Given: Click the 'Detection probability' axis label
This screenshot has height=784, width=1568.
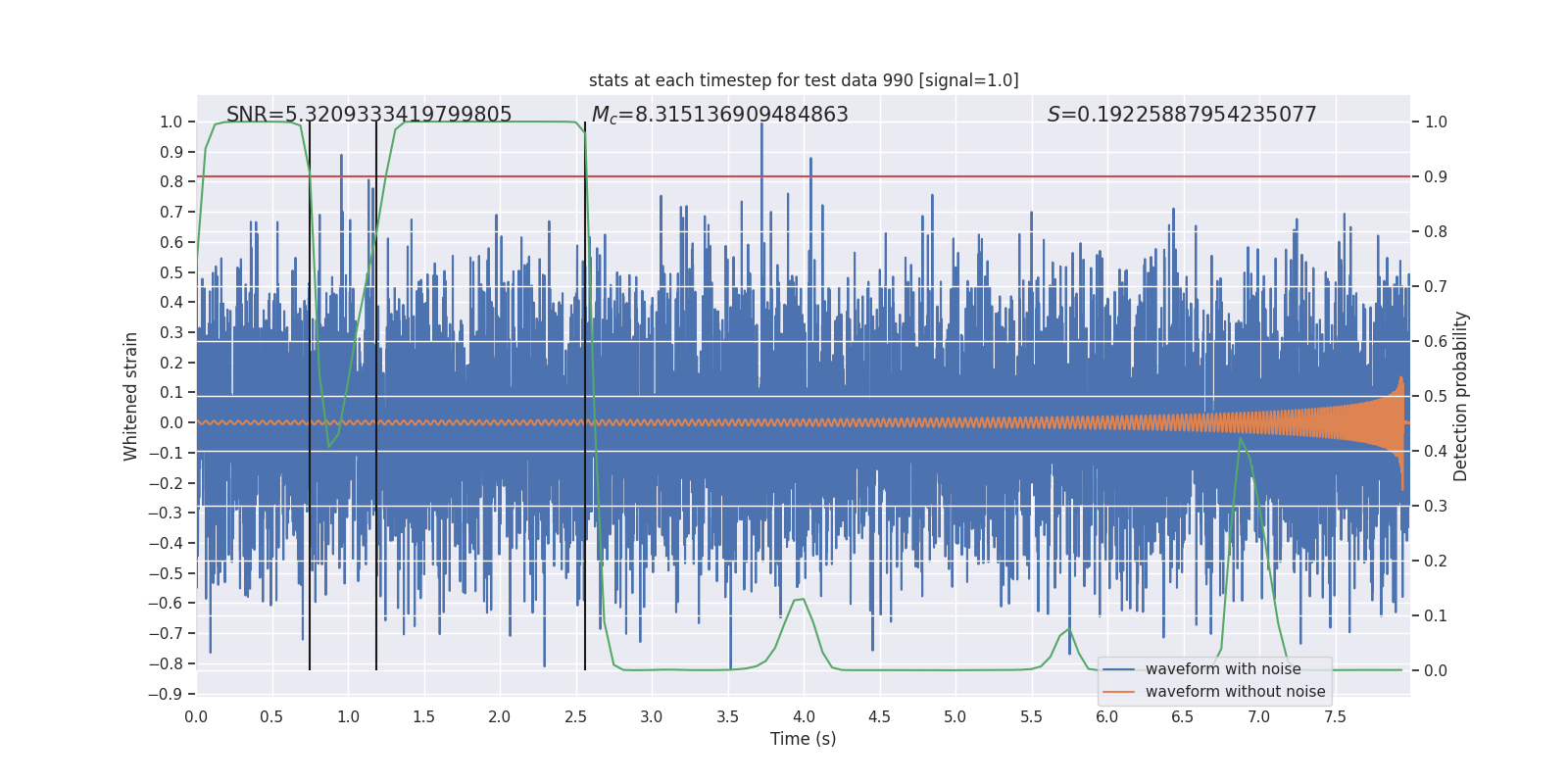Looking at the screenshot, I should tap(1461, 396).
